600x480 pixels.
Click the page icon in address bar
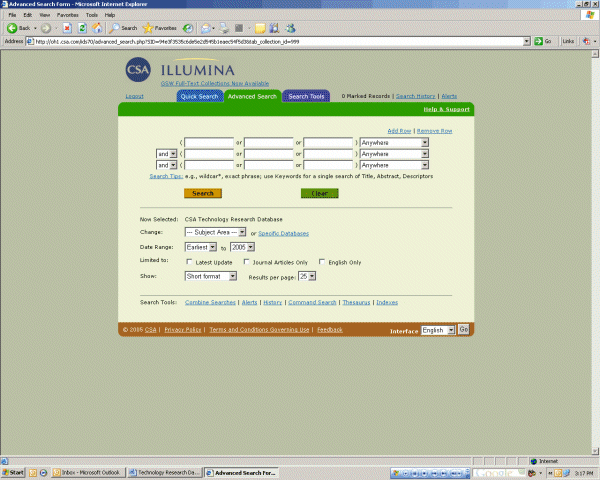point(30,41)
